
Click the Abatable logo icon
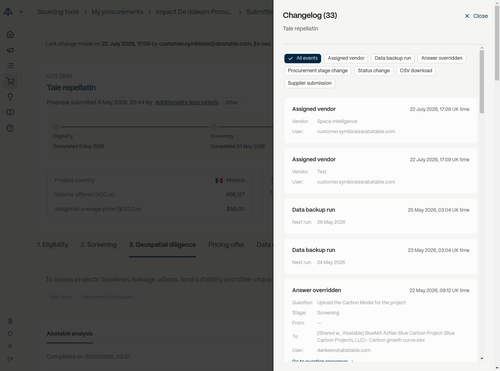[x=8, y=12]
